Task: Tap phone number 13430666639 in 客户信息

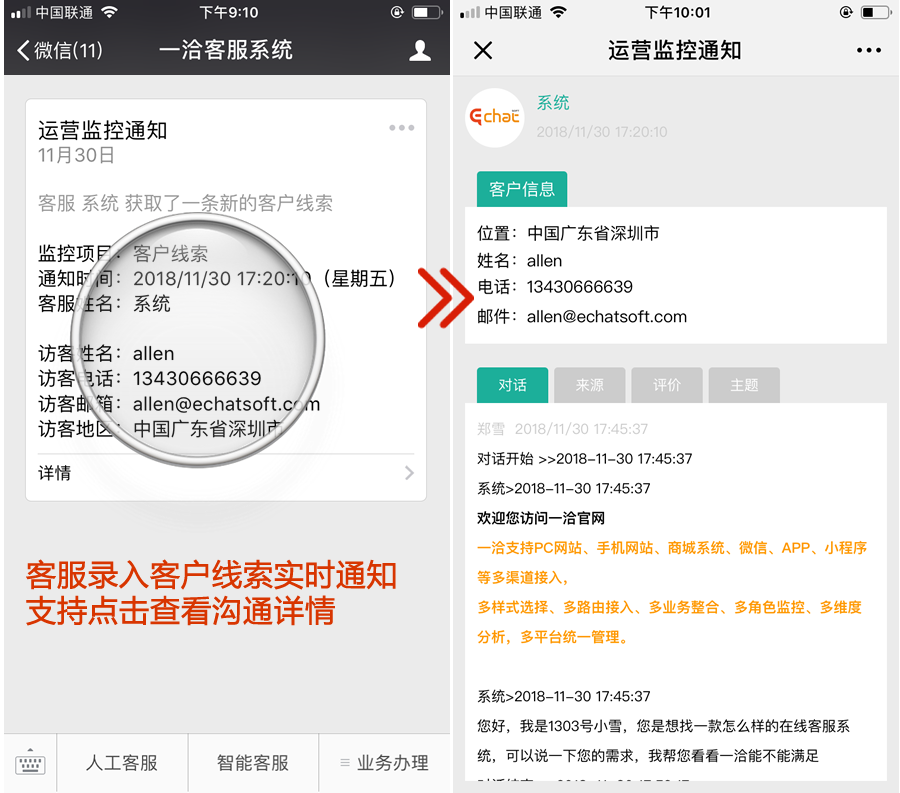Action: click(x=580, y=287)
